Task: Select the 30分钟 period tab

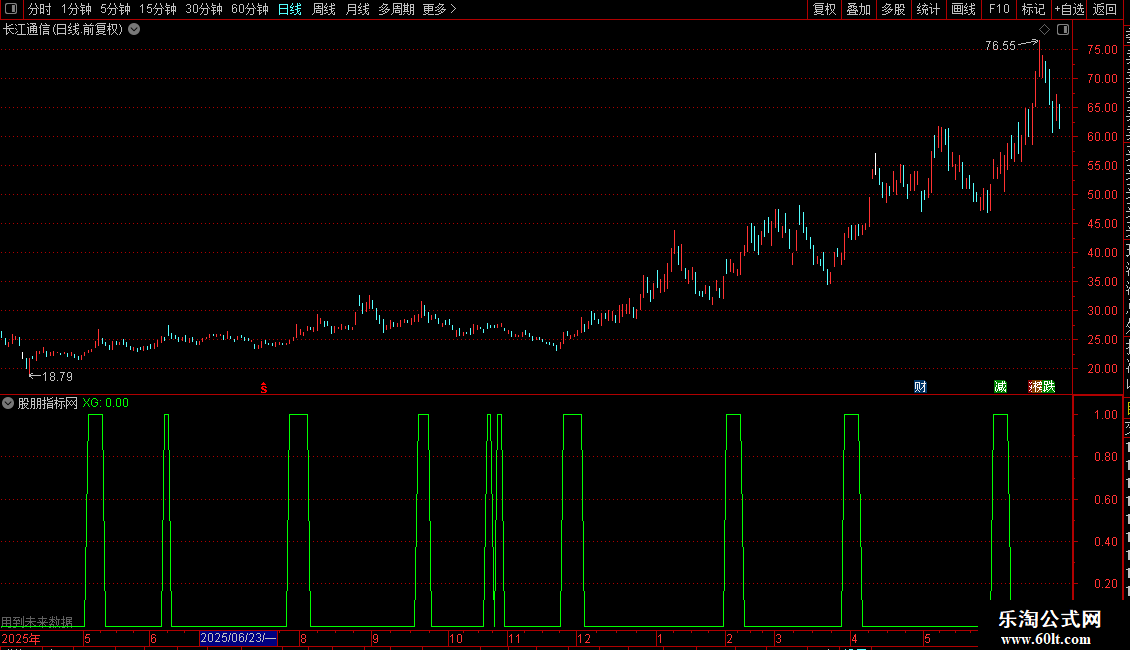Action: pyautogui.click(x=204, y=9)
